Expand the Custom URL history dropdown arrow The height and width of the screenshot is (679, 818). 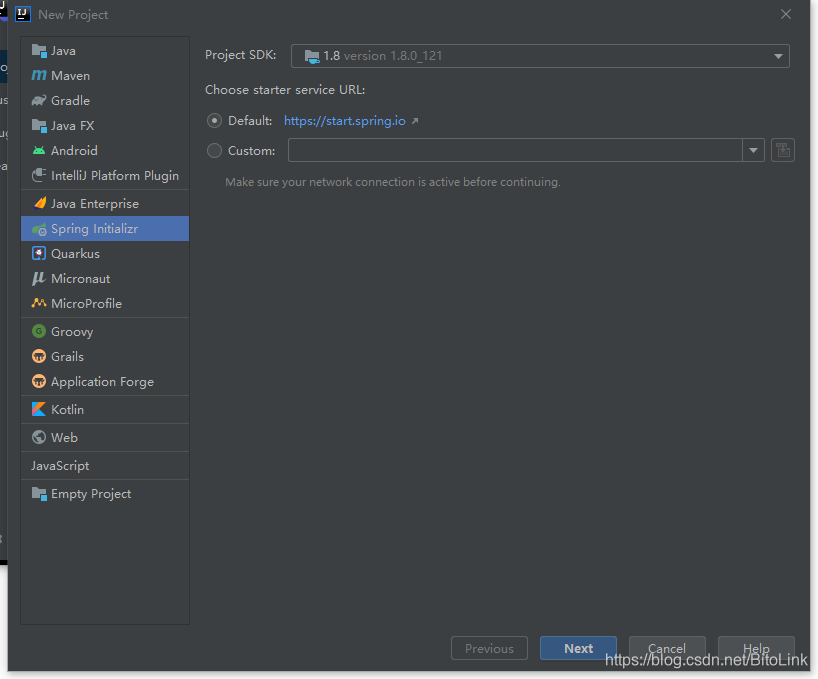[x=753, y=150]
